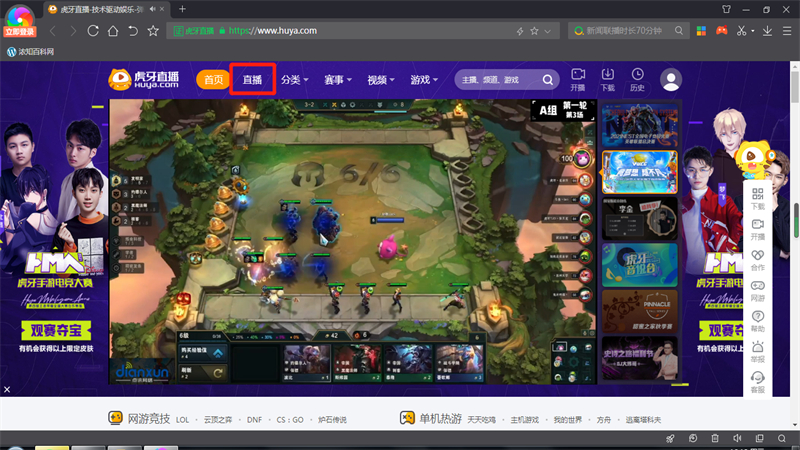
Task: Click the trash icon in browser status bar
Action: (x=715, y=438)
